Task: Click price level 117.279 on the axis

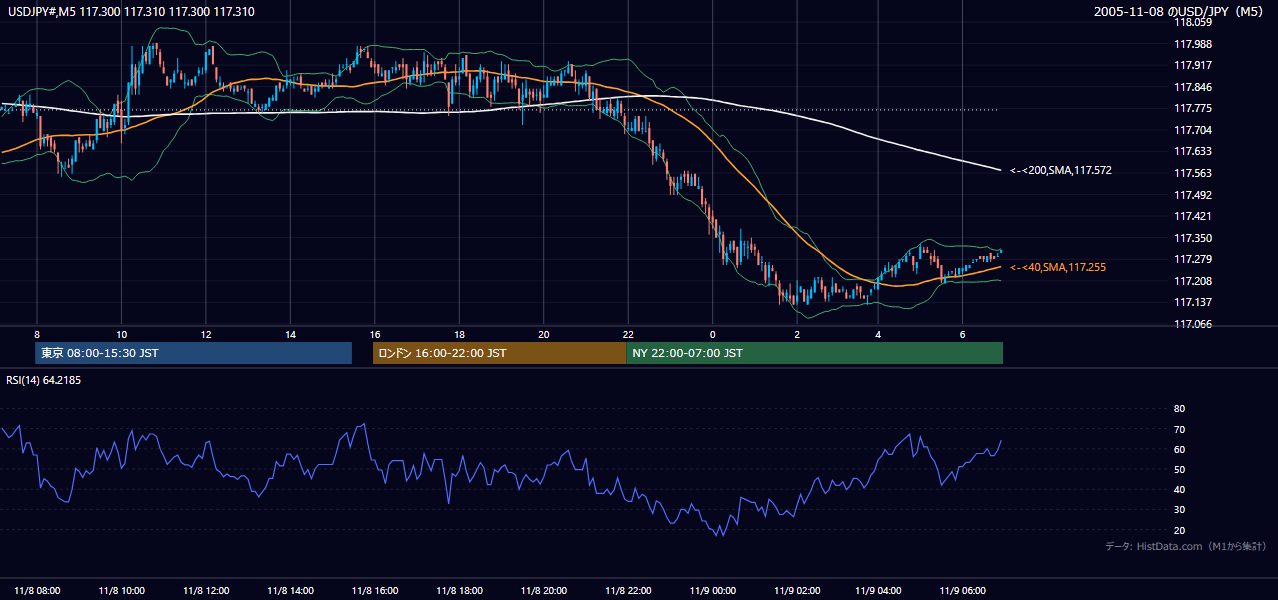Action: pos(1193,259)
